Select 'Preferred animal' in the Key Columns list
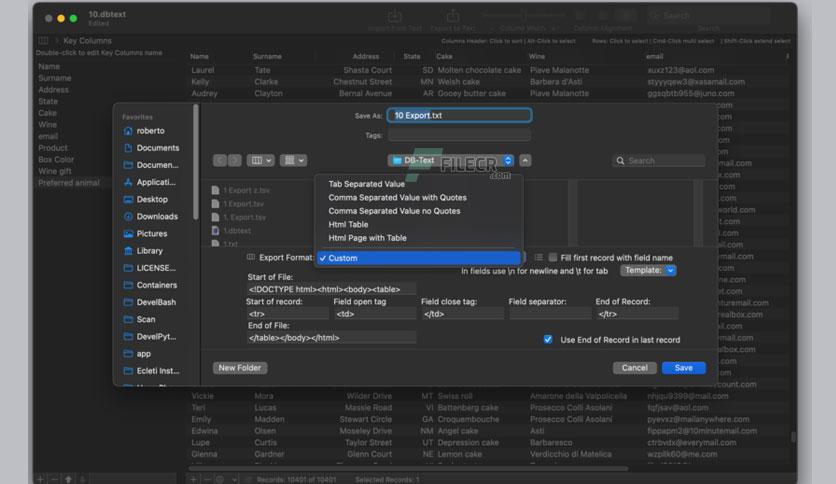 click(x=69, y=183)
